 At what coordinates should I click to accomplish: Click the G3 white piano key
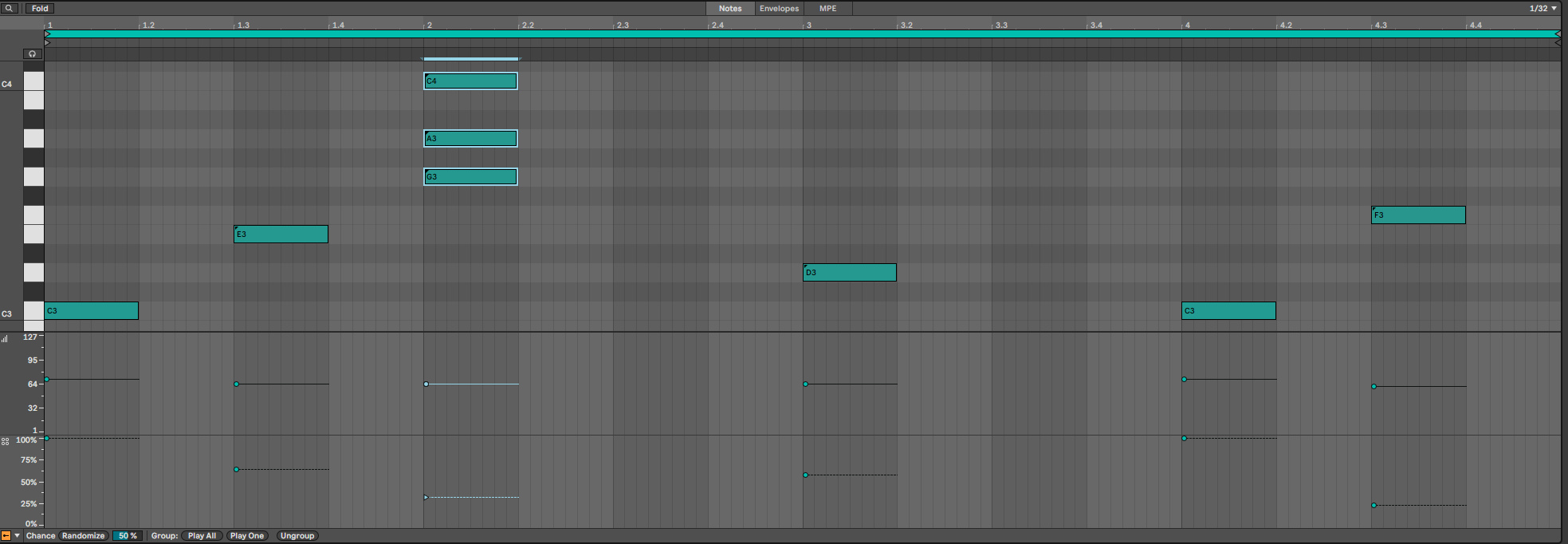pos(33,177)
